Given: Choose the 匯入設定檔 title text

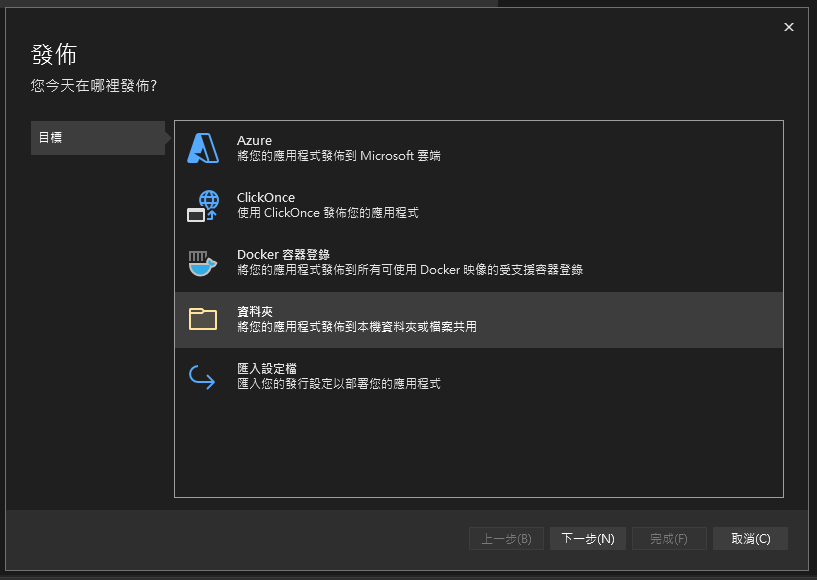Looking at the screenshot, I should tap(267, 369).
